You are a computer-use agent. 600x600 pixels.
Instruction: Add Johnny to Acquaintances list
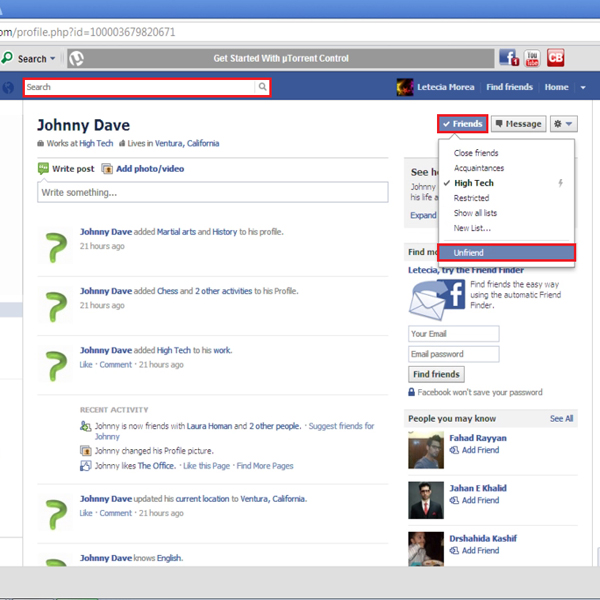[x=479, y=168]
